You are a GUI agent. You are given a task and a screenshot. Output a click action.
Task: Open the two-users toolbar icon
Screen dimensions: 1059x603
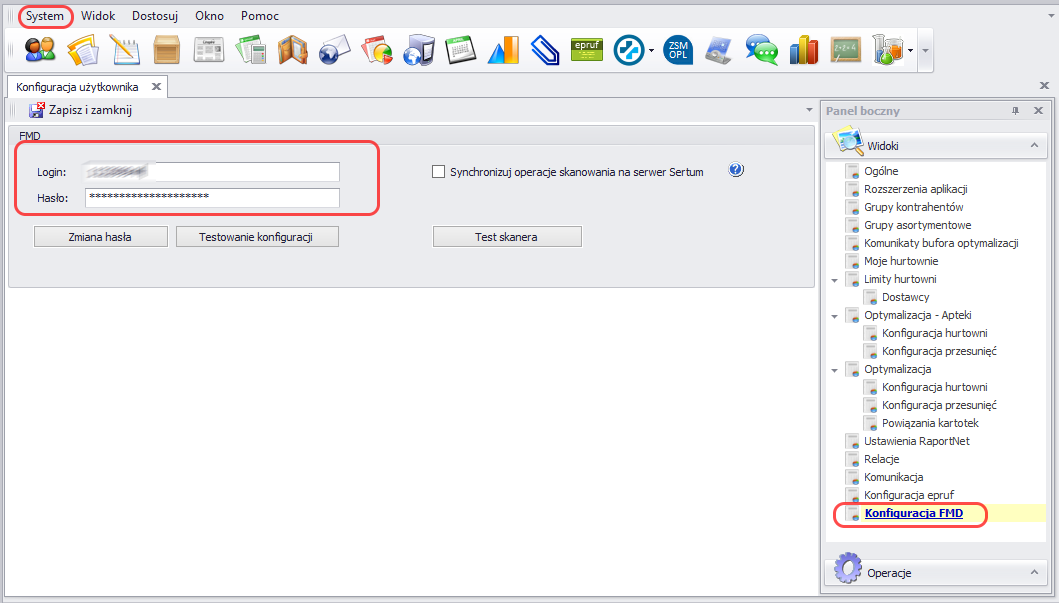[40, 48]
